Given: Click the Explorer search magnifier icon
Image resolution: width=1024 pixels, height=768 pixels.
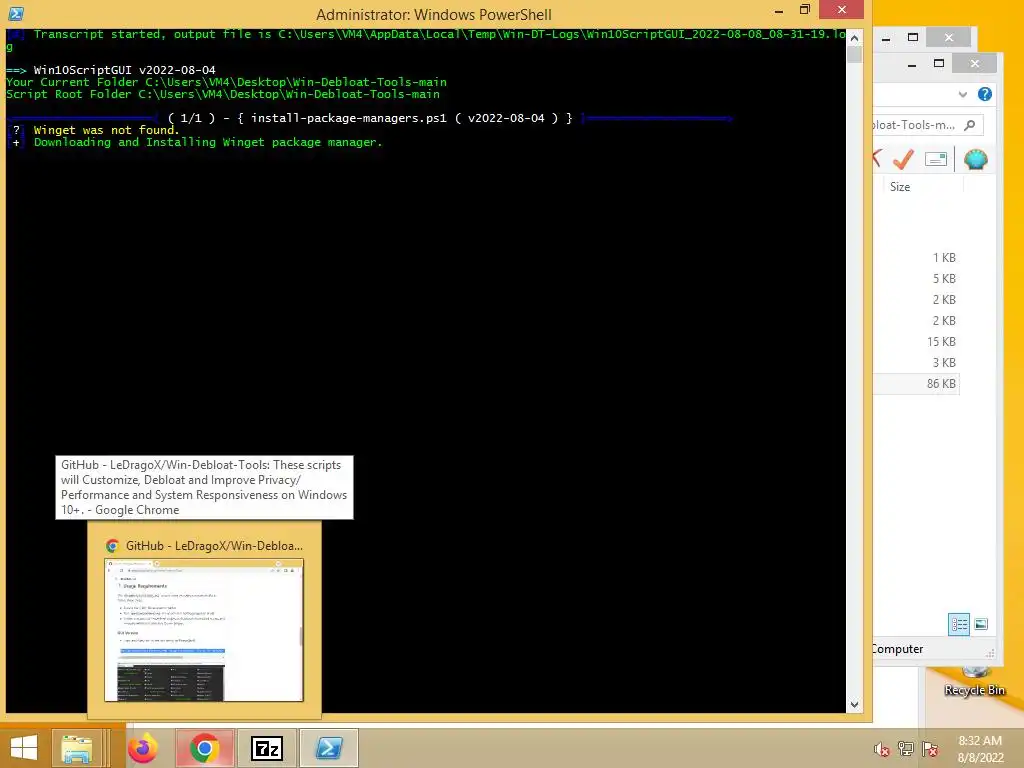Looking at the screenshot, I should [970, 125].
